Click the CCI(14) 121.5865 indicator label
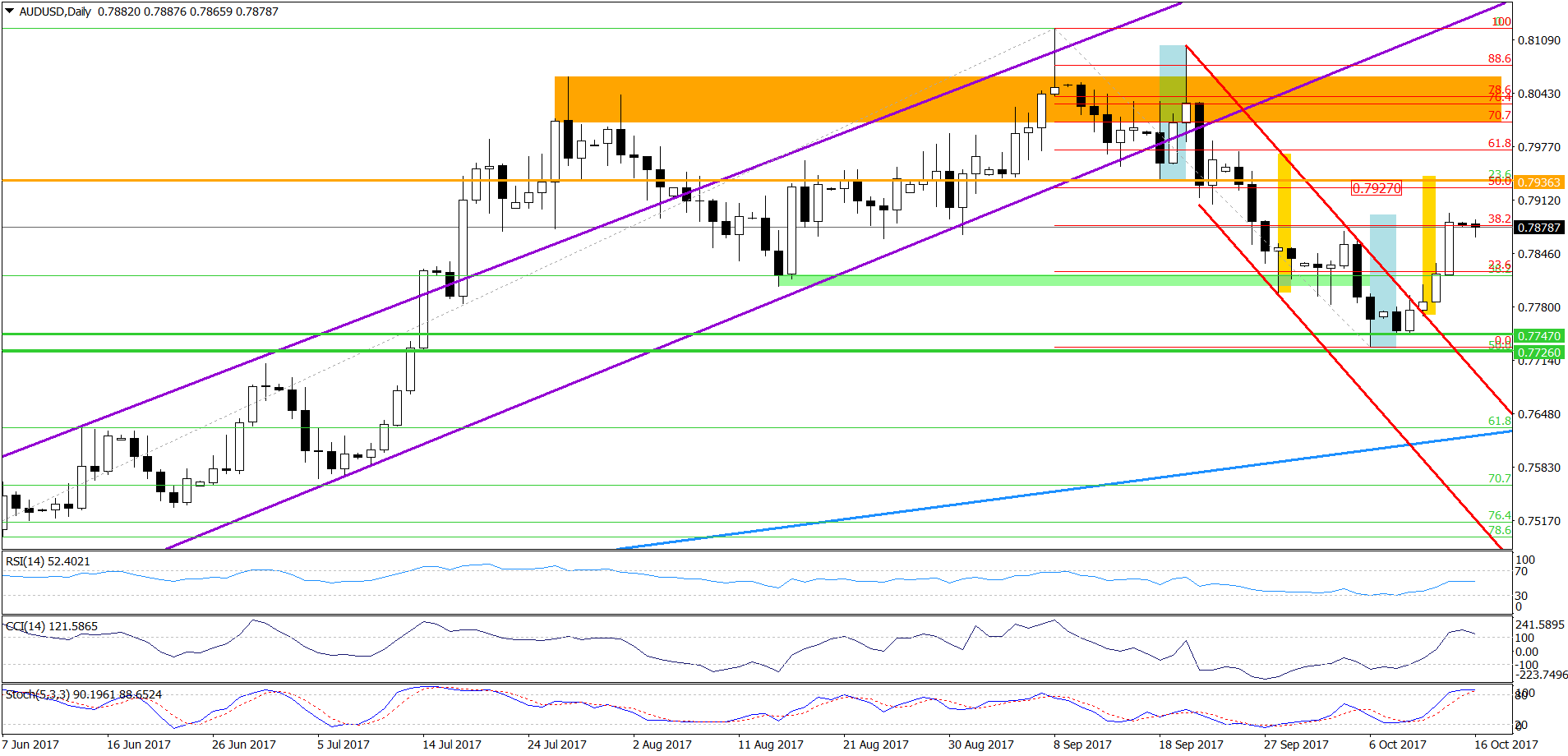The image size is (1568, 756). pos(52,626)
